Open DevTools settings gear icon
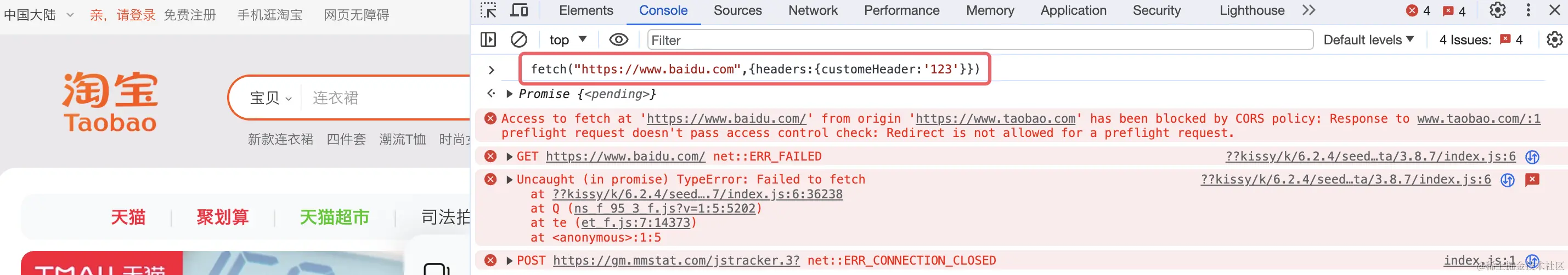The width and height of the screenshot is (1568, 275). pos(1497,10)
